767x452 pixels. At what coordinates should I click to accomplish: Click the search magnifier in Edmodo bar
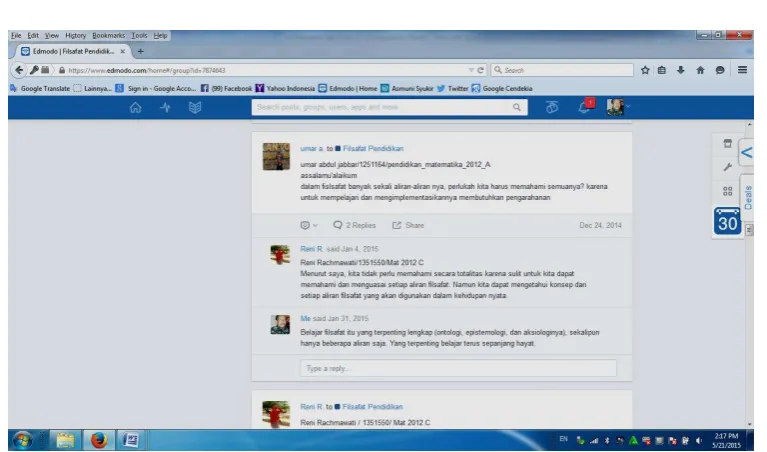click(x=517, y=108)
